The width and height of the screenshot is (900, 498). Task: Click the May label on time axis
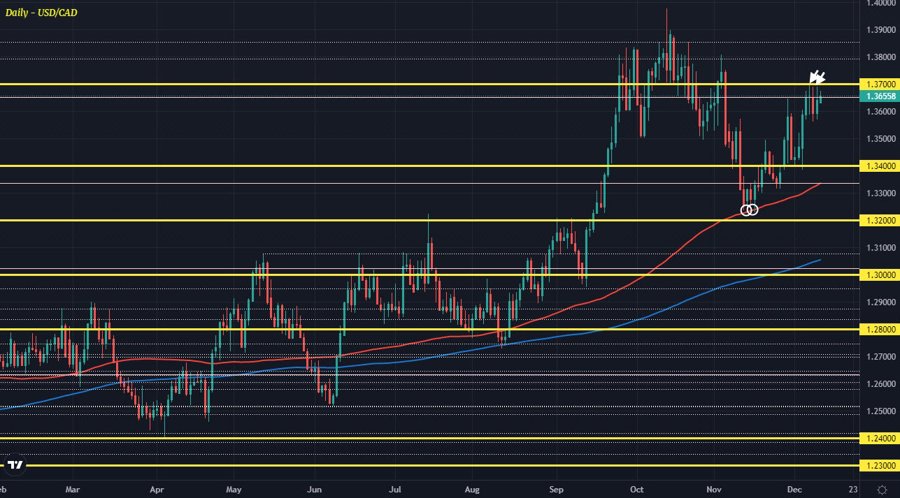[234, 490]
